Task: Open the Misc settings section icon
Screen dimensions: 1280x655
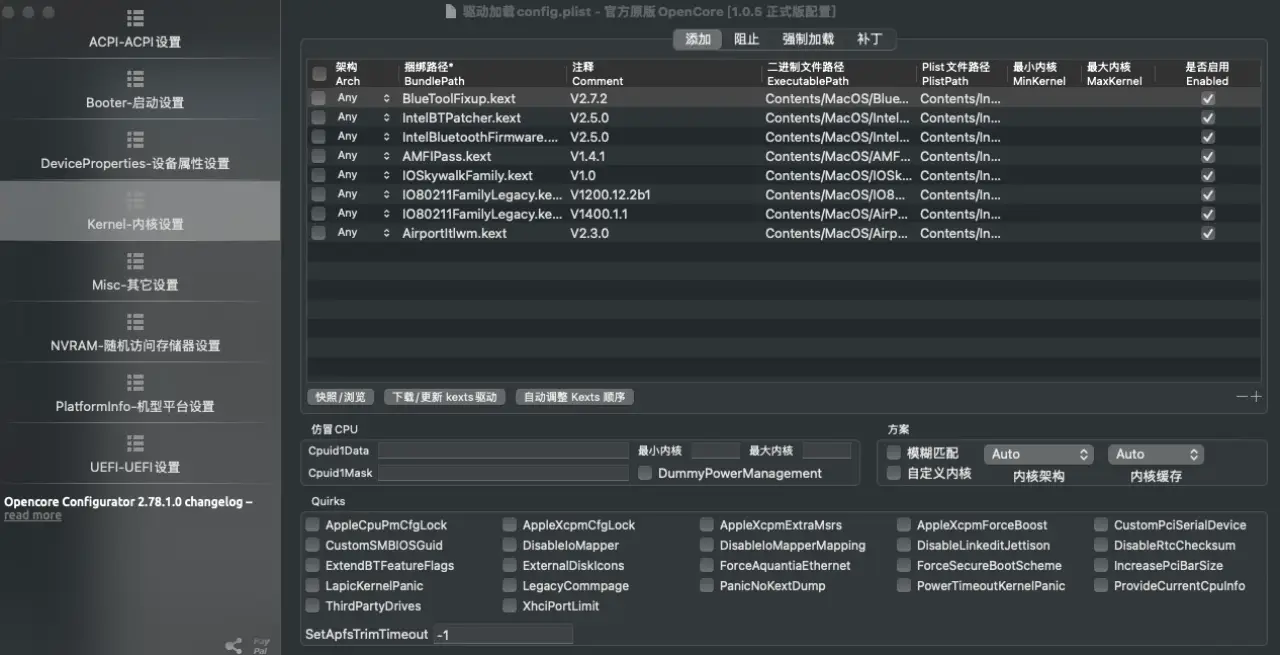Action: (x=135, y=261)
